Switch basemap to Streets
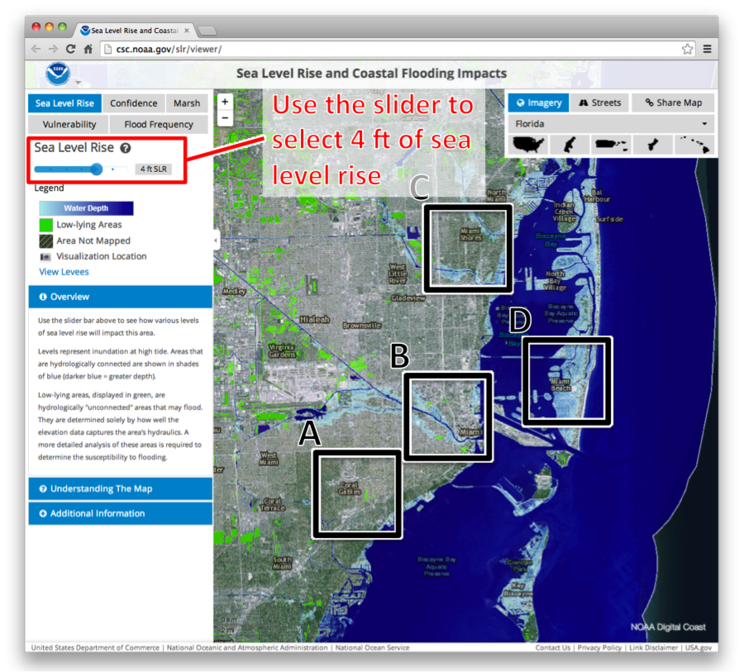This screenshot has width=744, height=672. click(x=600, y=102)
